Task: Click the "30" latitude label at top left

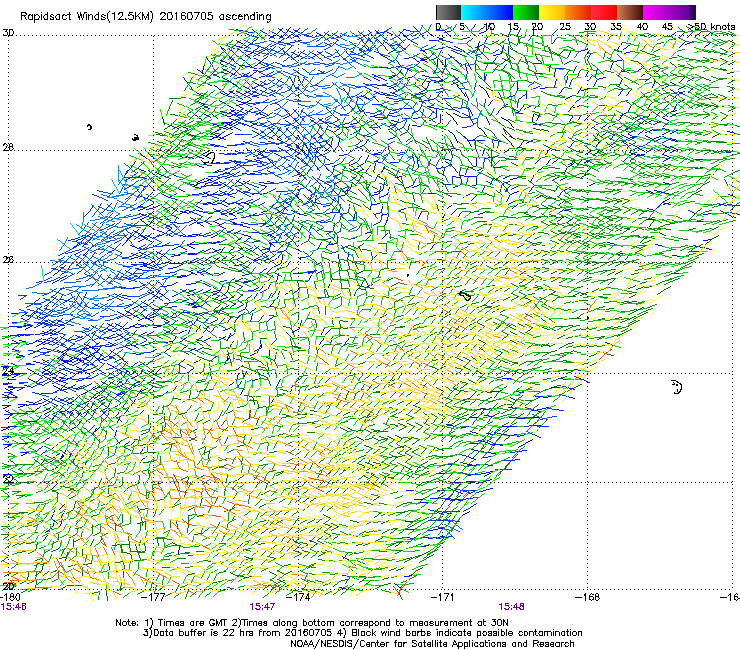Action: [8, 33]
